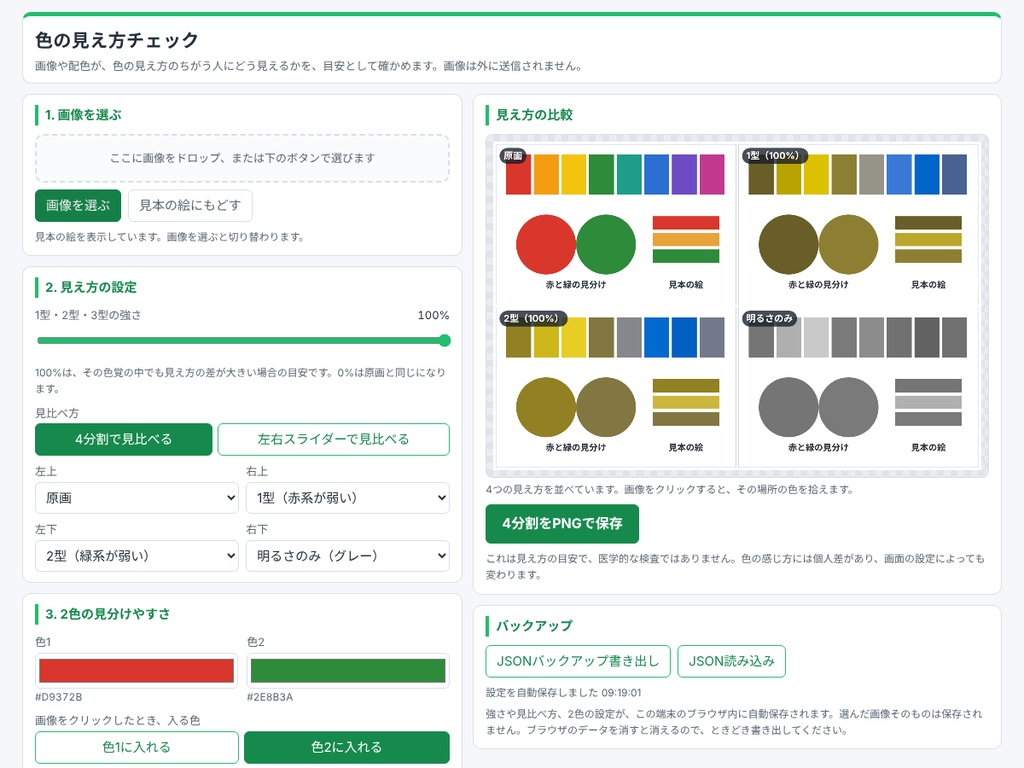Click the 見え方の比較 section heading
Screen dimensions: 1024x768
tap(534, 115)
